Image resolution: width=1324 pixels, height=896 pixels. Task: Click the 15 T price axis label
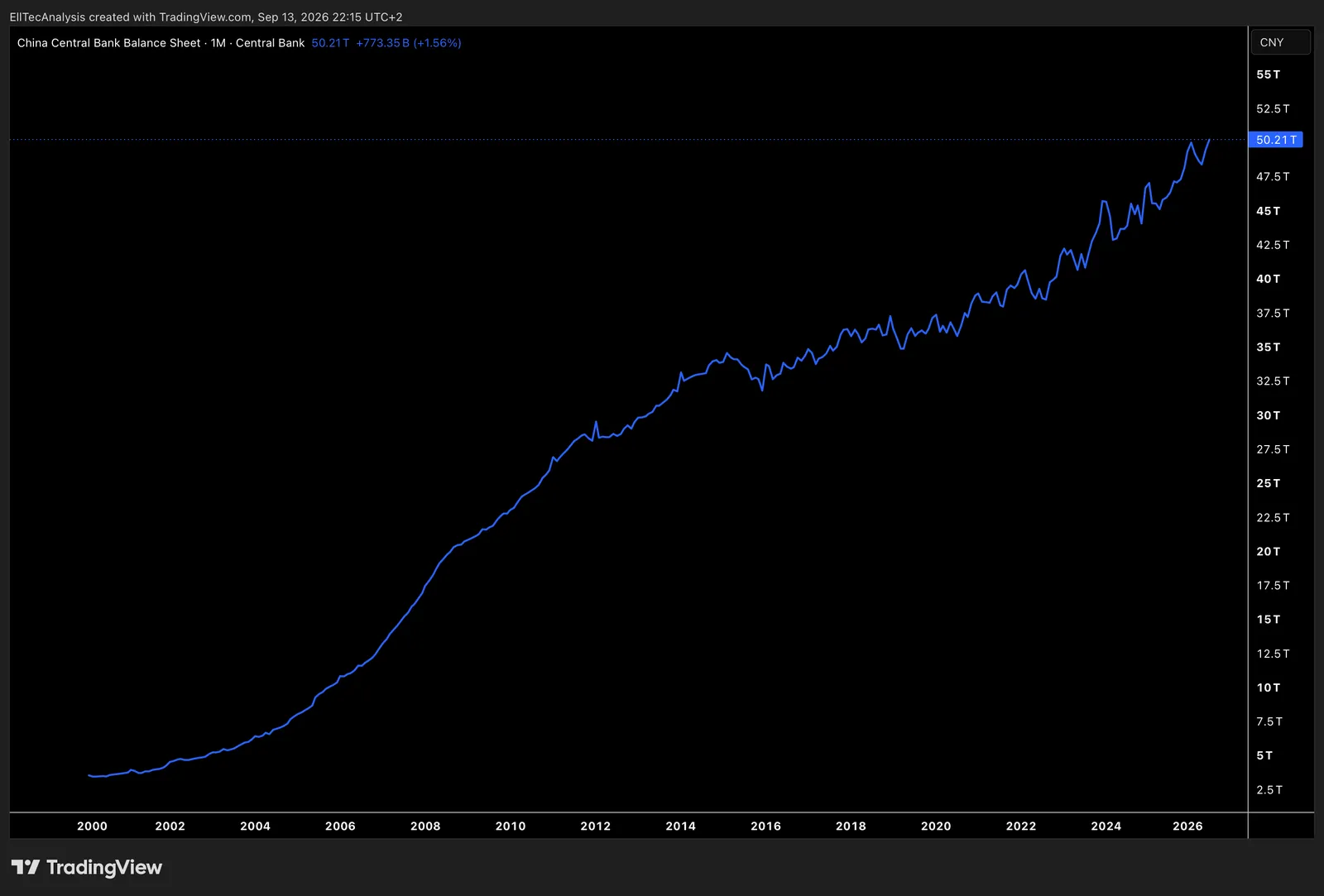[x=1268, y=619]
